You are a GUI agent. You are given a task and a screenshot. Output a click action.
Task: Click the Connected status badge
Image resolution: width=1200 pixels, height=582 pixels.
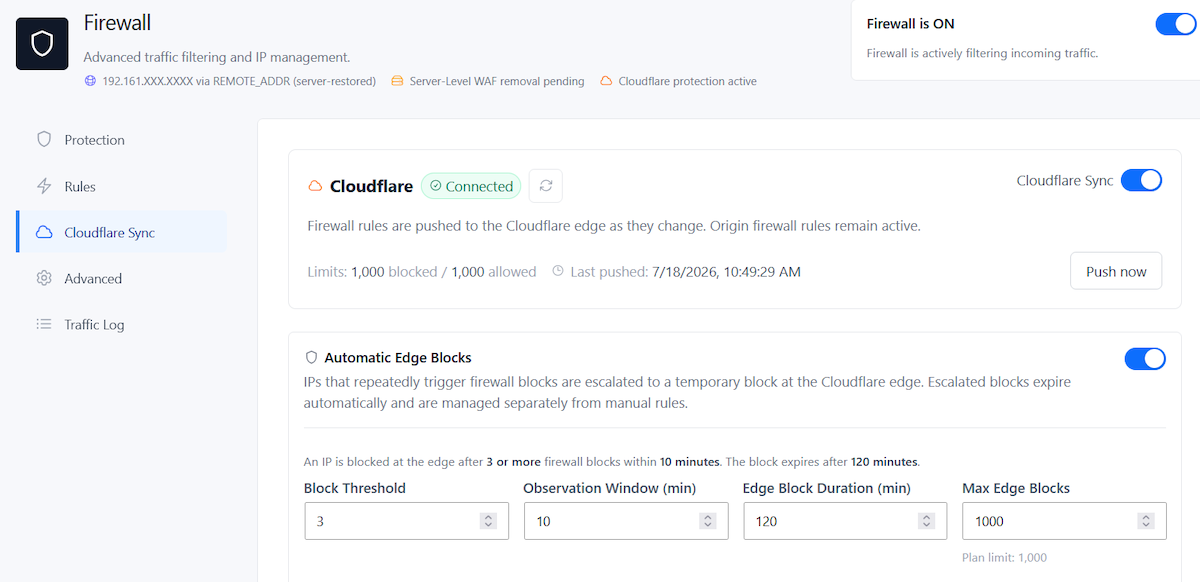(x=471, y=186)
